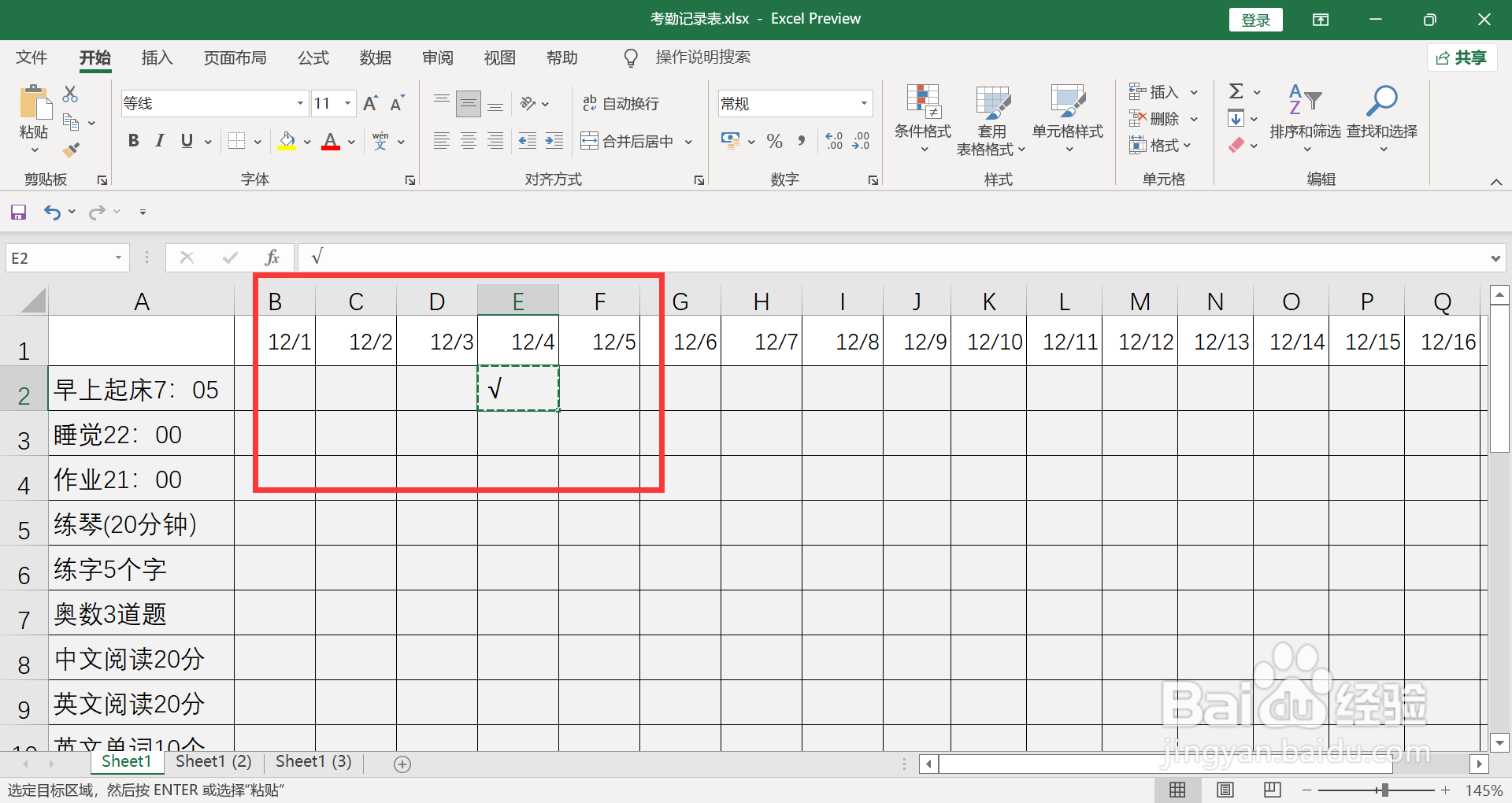Screen dimensions: 1512x803
Task: Expand the formula bar
Action: click(x=1495, y=258)
